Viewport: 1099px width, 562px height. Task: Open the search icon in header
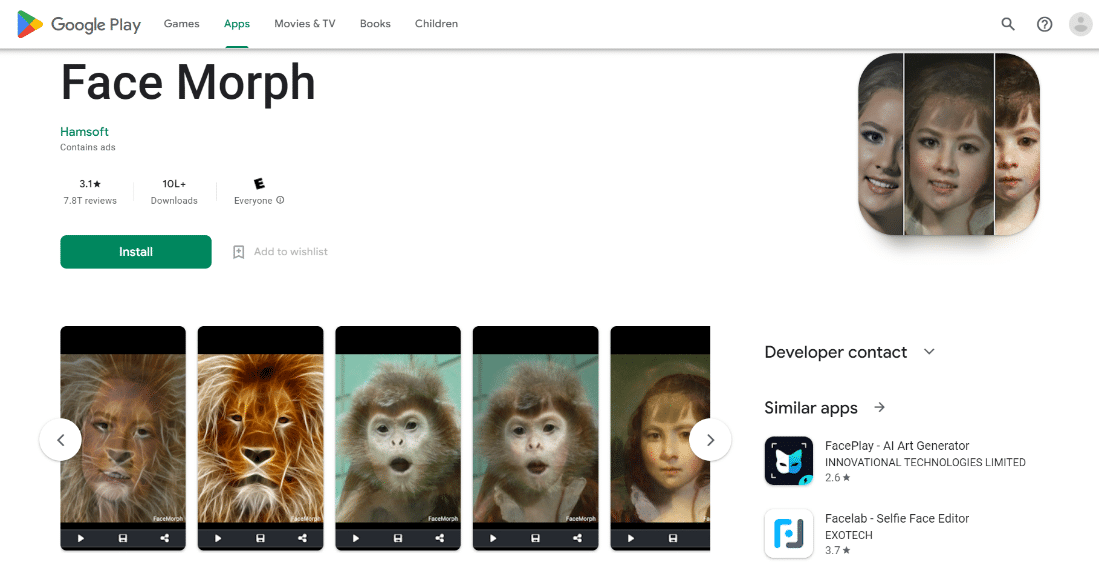1008,24
